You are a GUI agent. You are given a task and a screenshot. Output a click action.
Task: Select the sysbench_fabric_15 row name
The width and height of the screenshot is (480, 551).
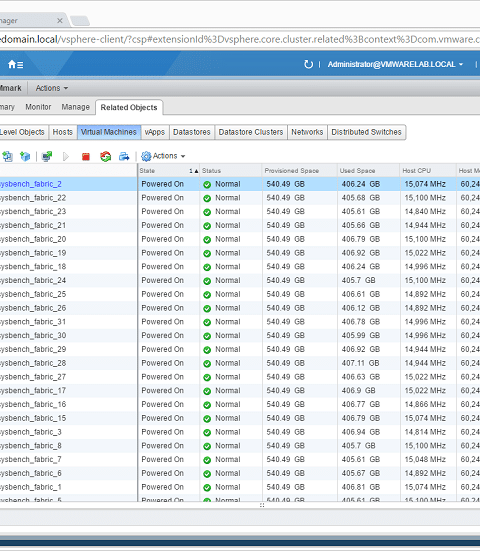point(33,418)
